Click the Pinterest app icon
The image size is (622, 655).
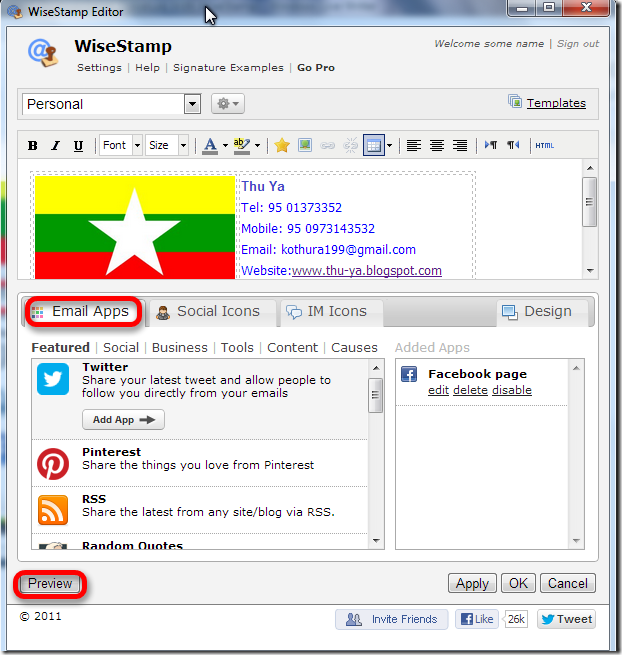coord(53,464)
